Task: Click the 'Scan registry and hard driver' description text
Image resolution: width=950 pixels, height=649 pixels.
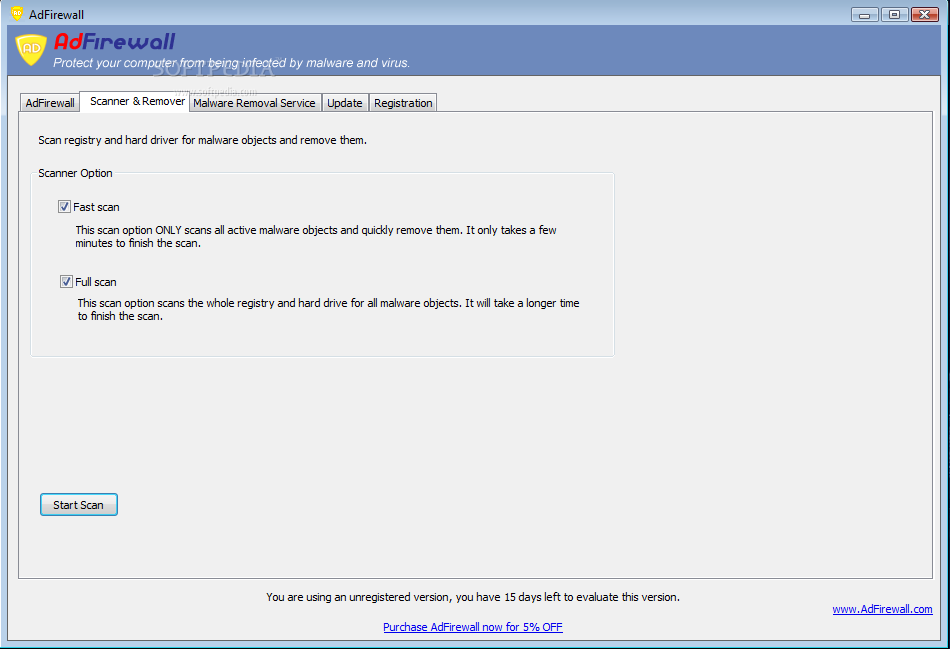Action: (x=202, y=140)
